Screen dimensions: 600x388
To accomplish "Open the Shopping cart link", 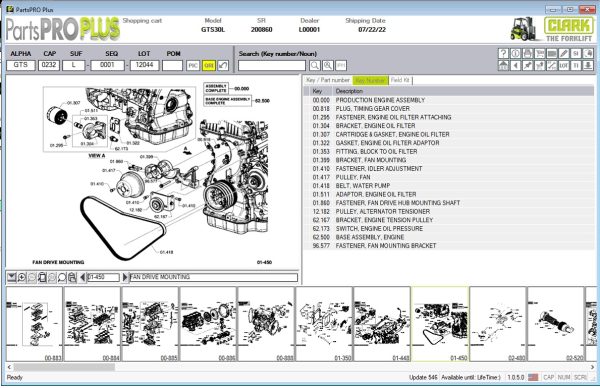I will click(142, 21).
